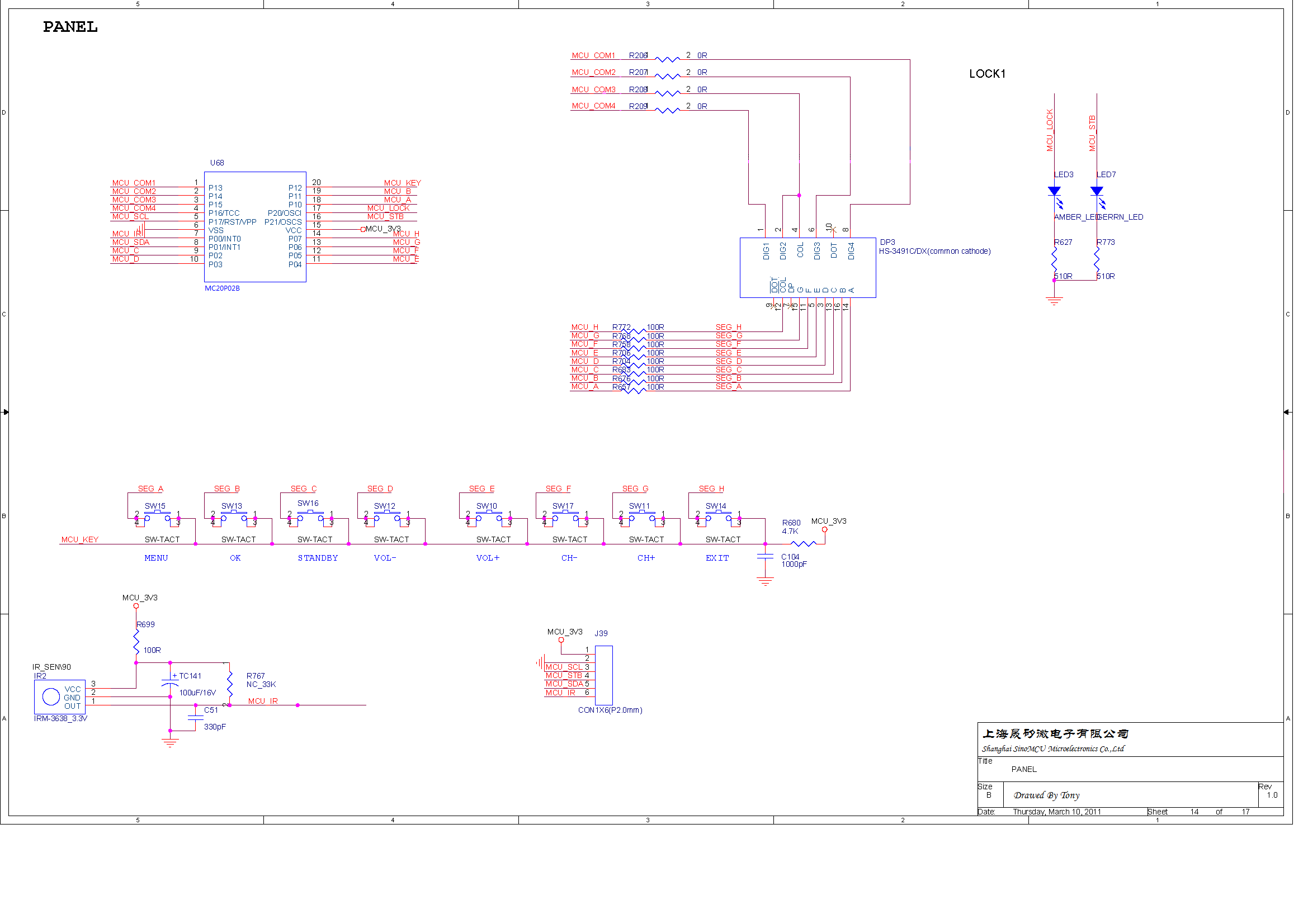Select the R680 4.7K resistor symbol

tap(803, 544)
